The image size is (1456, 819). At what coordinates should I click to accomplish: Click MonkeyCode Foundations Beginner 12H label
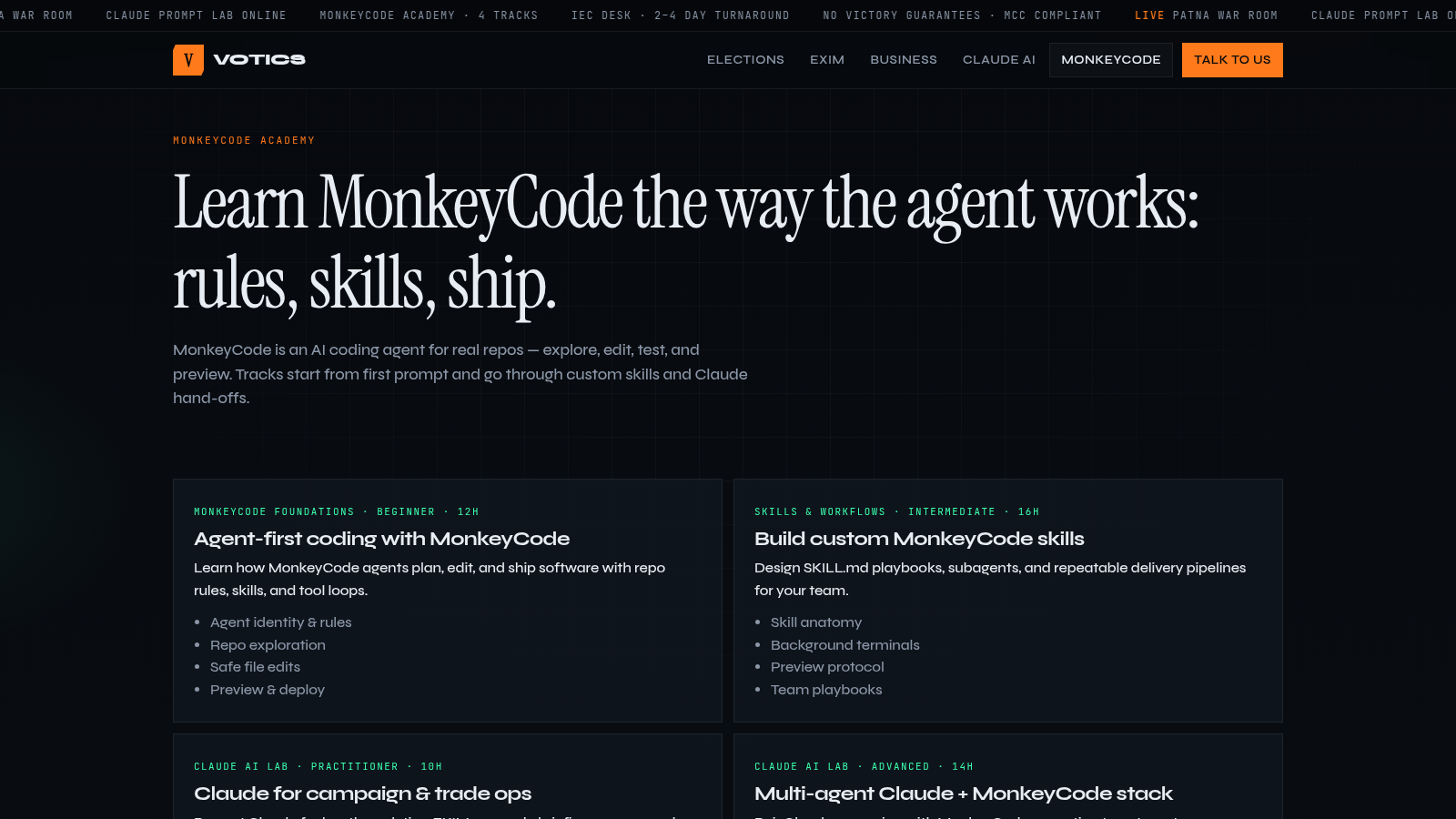[337, 511]
